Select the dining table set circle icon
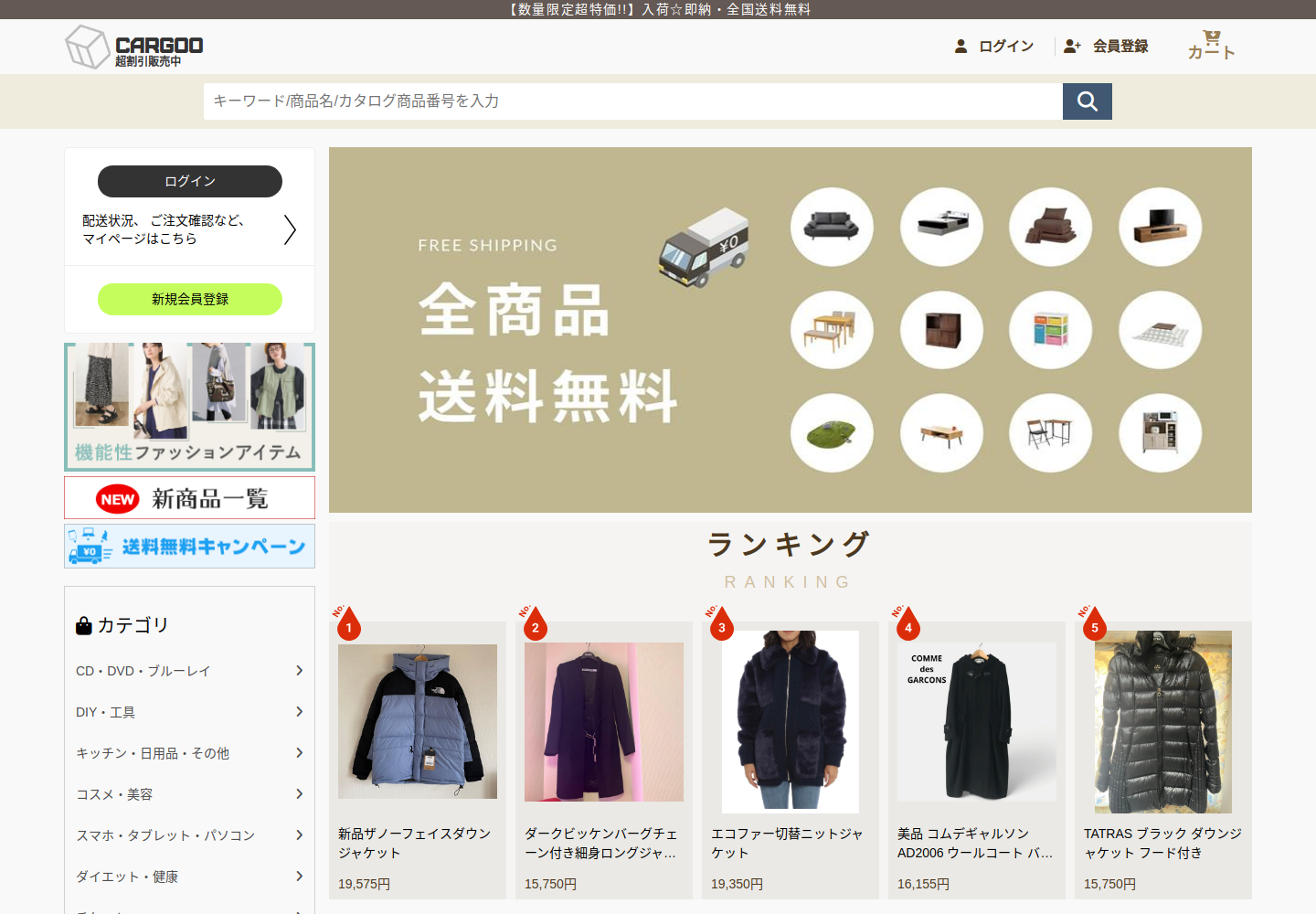 coord(832,330)
